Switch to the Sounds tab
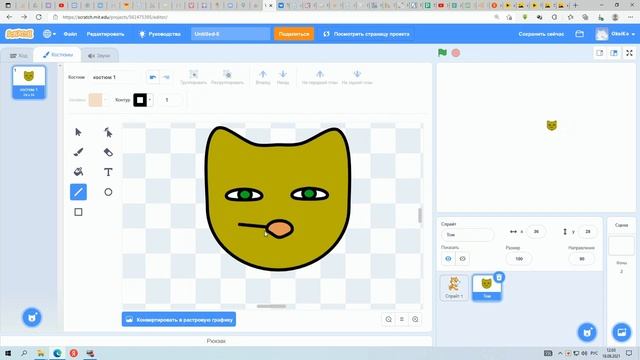The width and height of the screenshot is (640, 360). pyautogui.click(x=99, y=56)
